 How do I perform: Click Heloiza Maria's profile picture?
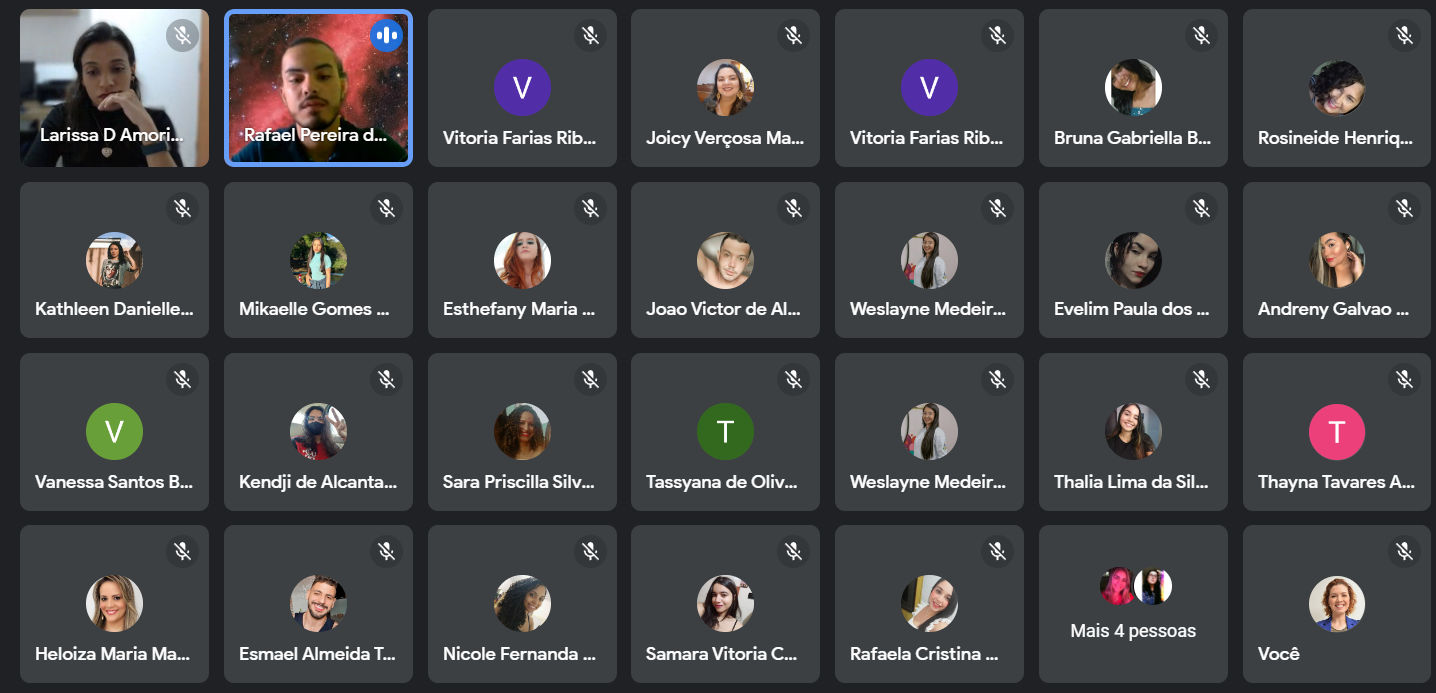point(114,604)
